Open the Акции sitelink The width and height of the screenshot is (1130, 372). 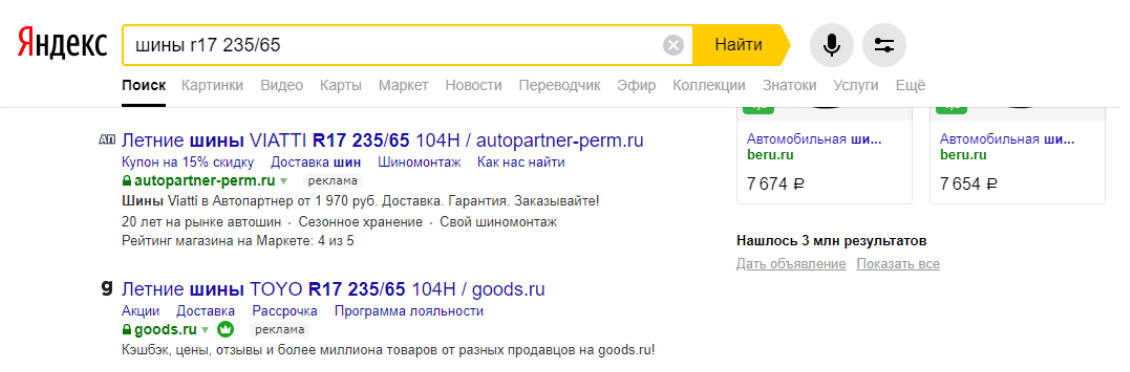point(141,311)
